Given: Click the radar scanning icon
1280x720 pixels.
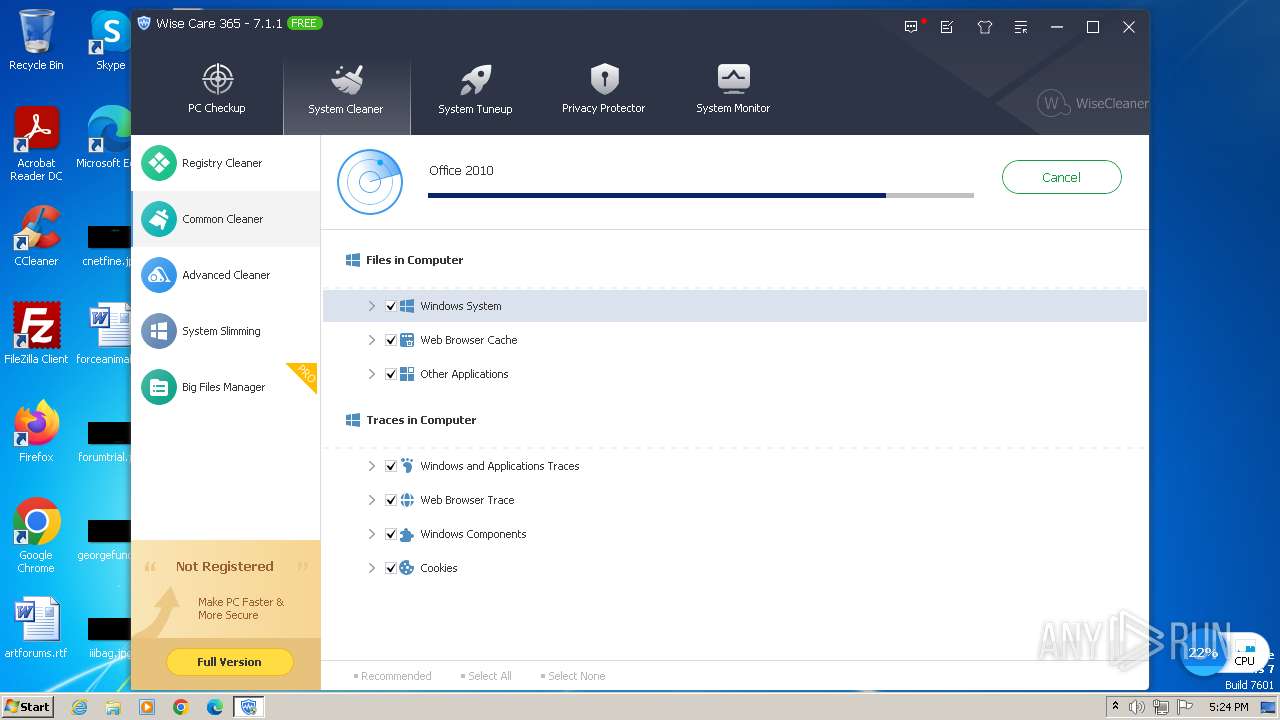Looking at the screenshot, I should click(x=369, y=182).
